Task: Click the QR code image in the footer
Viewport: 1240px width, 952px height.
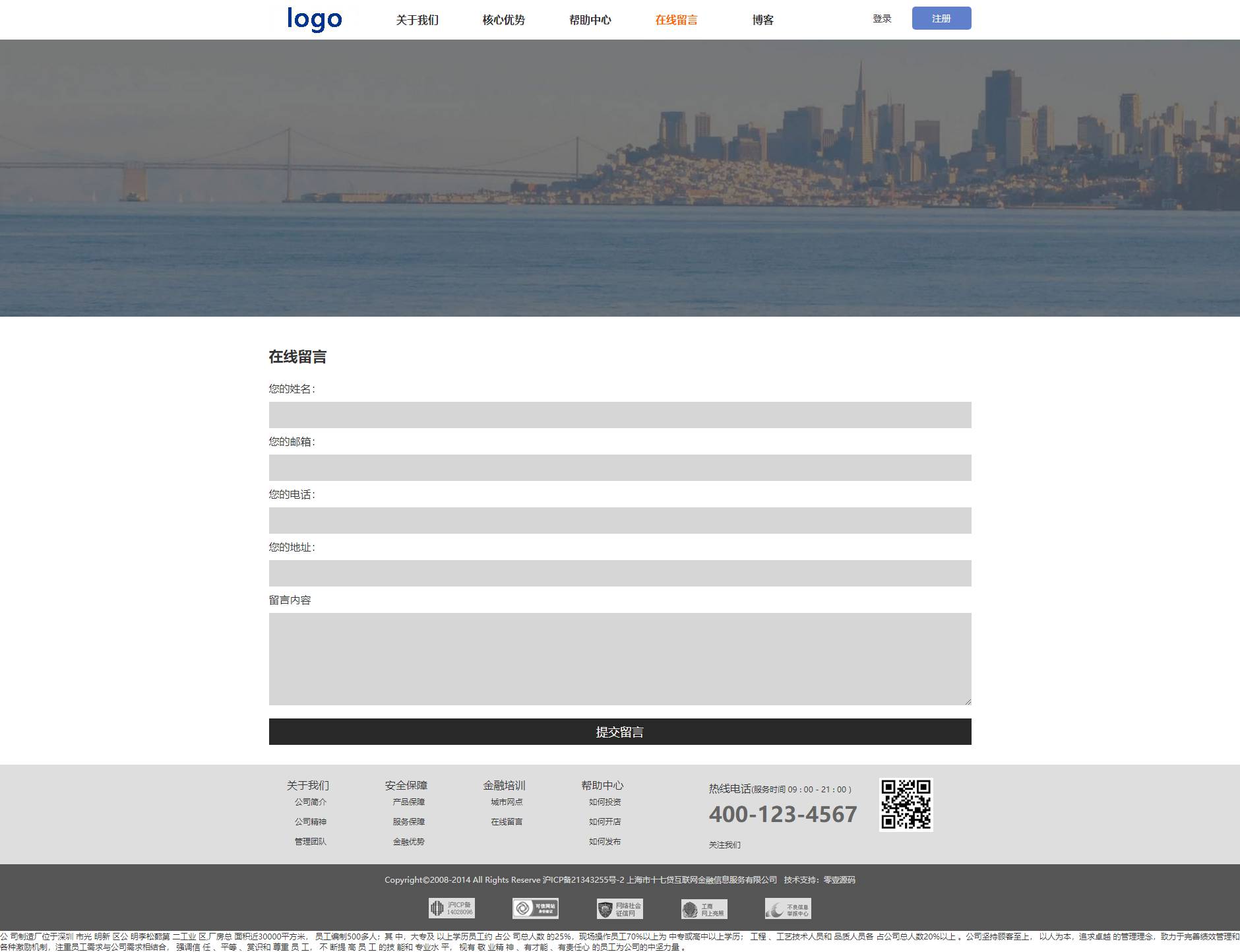Action: pos(906,805)
